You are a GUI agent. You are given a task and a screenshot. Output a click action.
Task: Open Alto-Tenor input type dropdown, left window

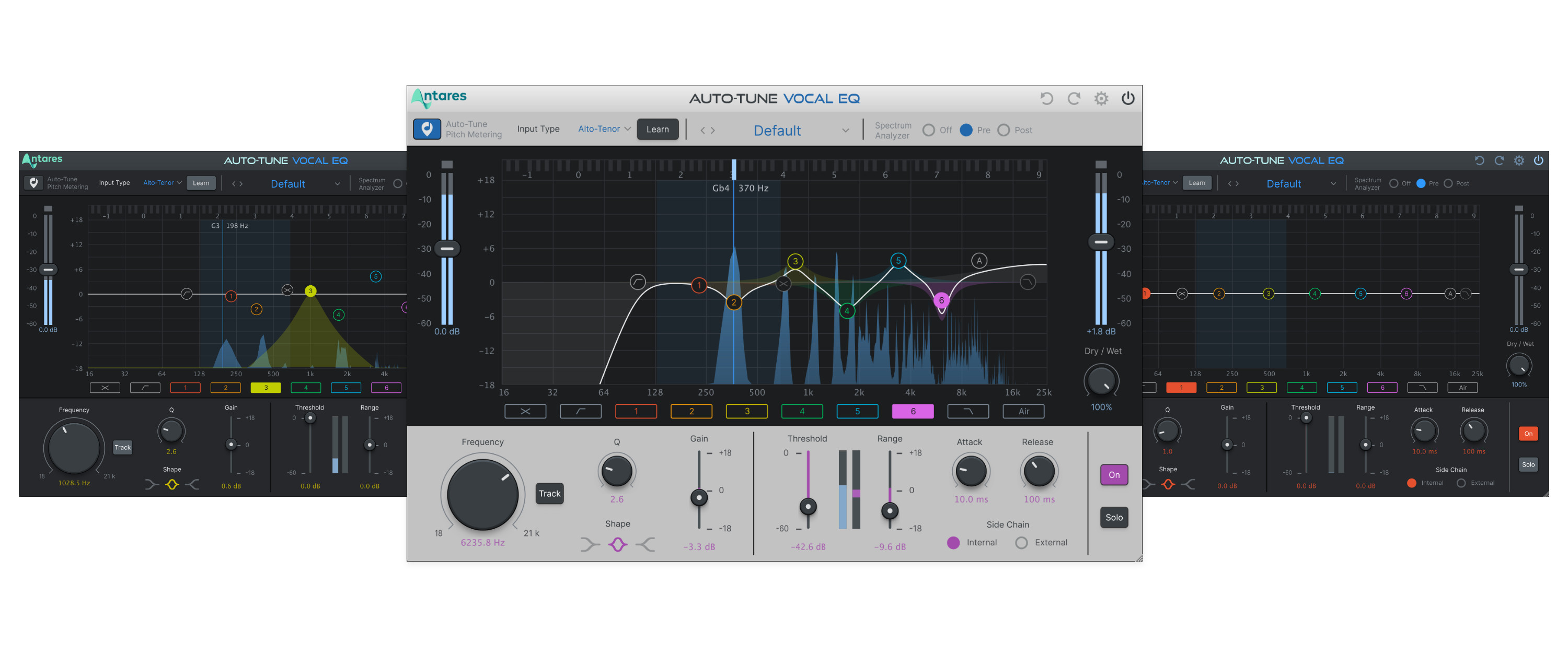coord(163,182)
